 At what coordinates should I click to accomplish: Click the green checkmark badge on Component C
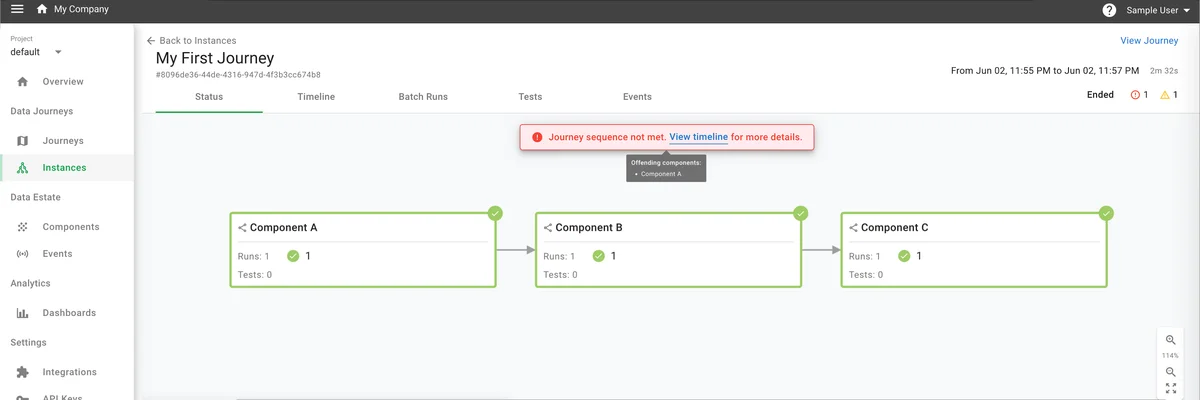(1106, 213)
